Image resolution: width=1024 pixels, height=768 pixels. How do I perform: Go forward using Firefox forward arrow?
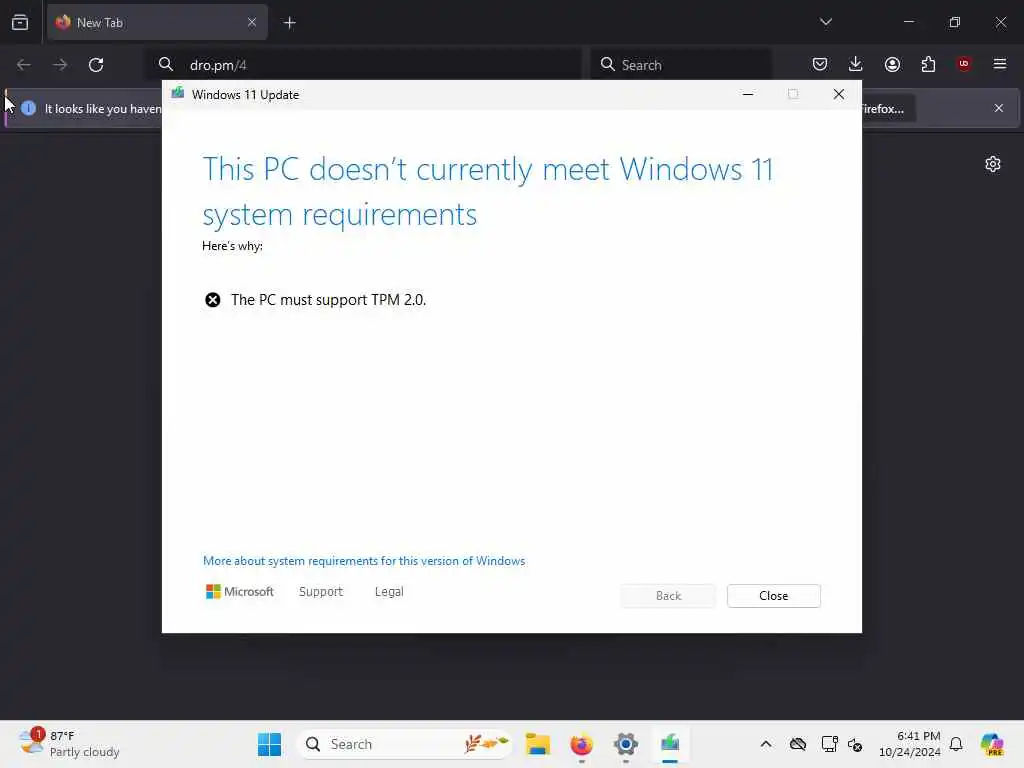tap(60, 65)
